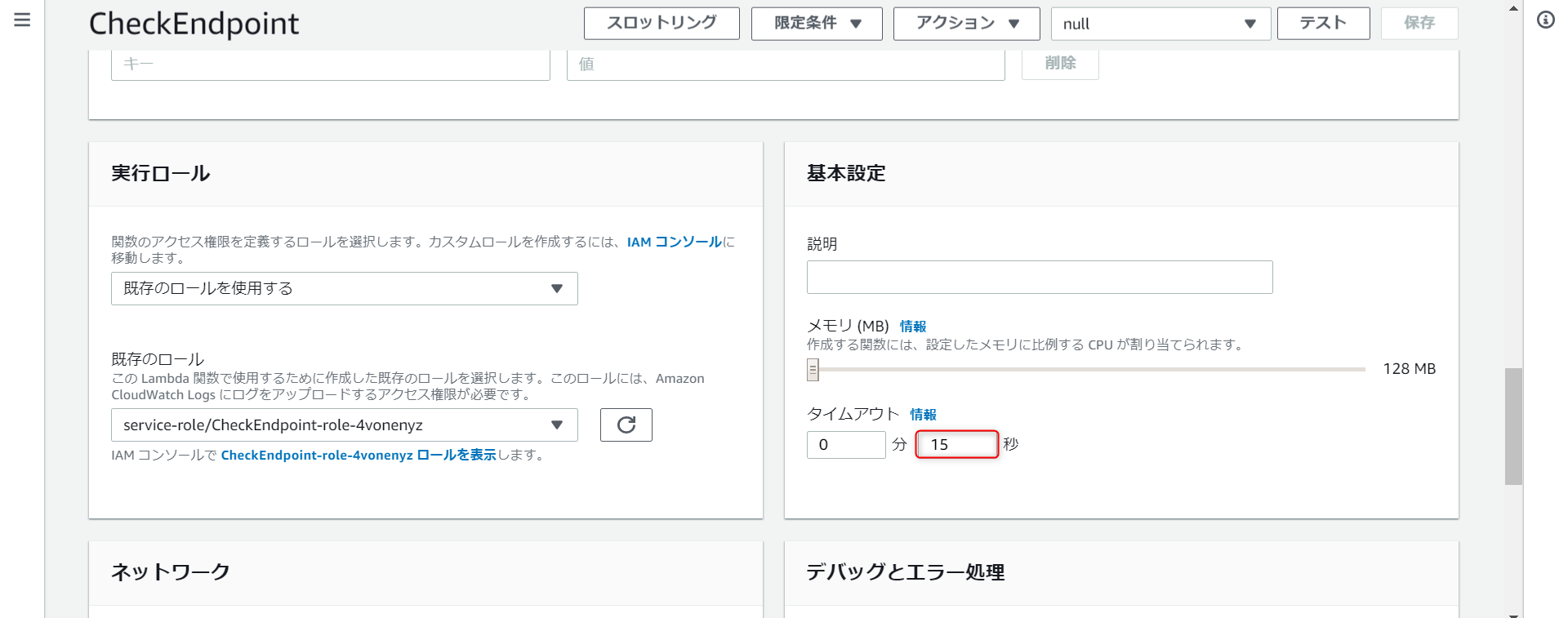Click the スロットリング button
This screenshot has width=1568, height=618.
coord(661,23)
